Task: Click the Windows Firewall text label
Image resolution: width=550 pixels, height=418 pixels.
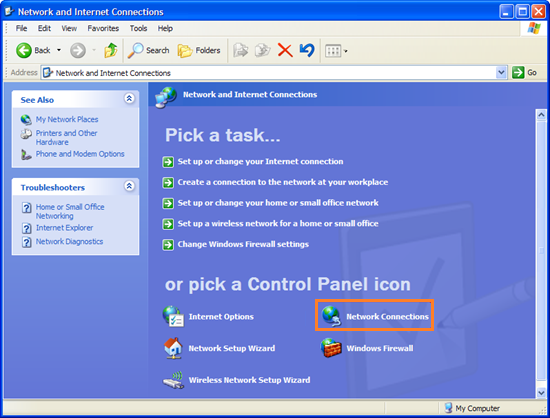Action: tap(380, 349)
